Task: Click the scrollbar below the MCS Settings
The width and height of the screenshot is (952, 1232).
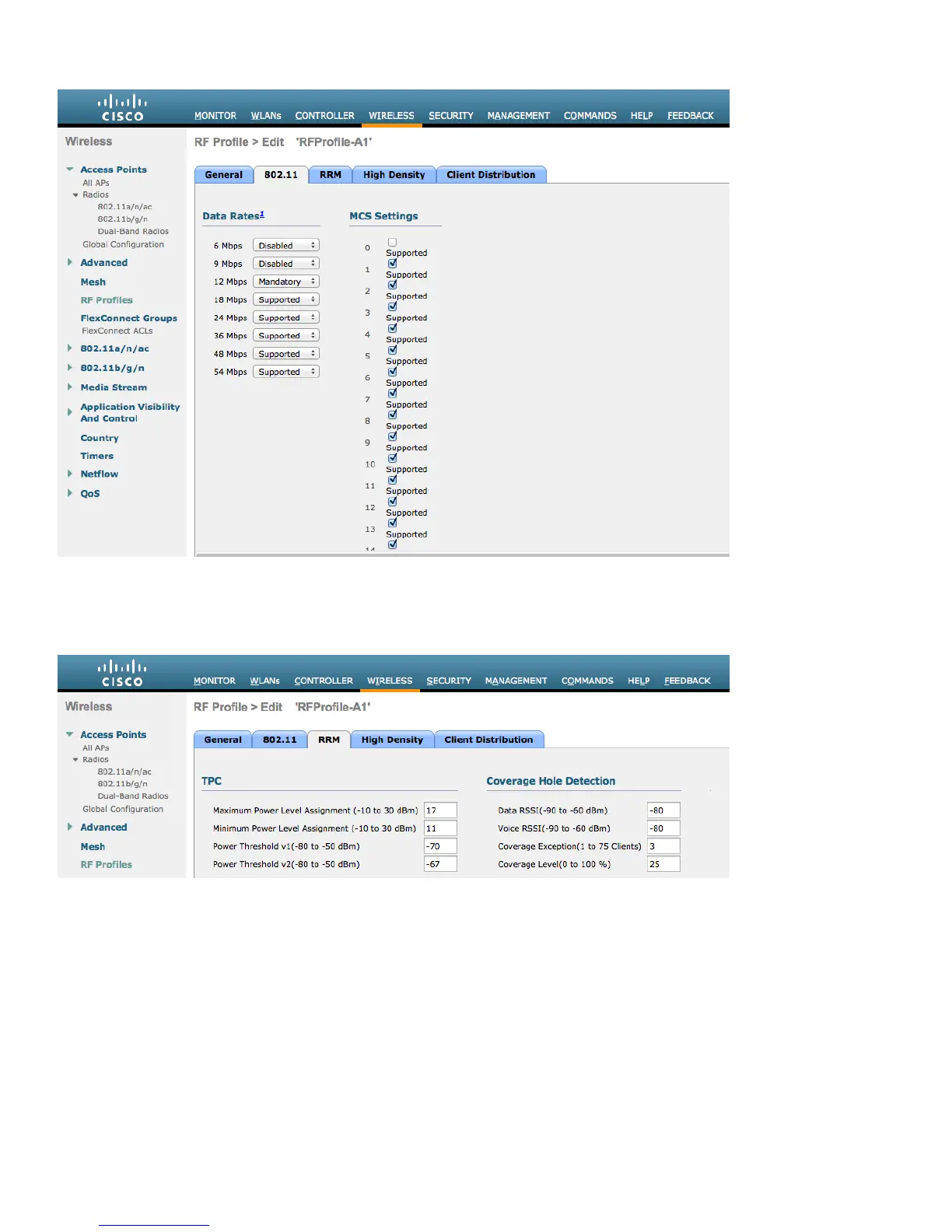Action: [463, 555]
